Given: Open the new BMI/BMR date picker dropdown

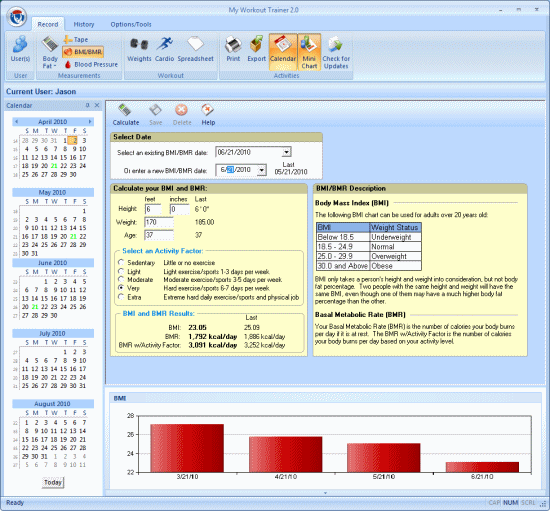Looking at the screenshot, I should click(262, 170).
